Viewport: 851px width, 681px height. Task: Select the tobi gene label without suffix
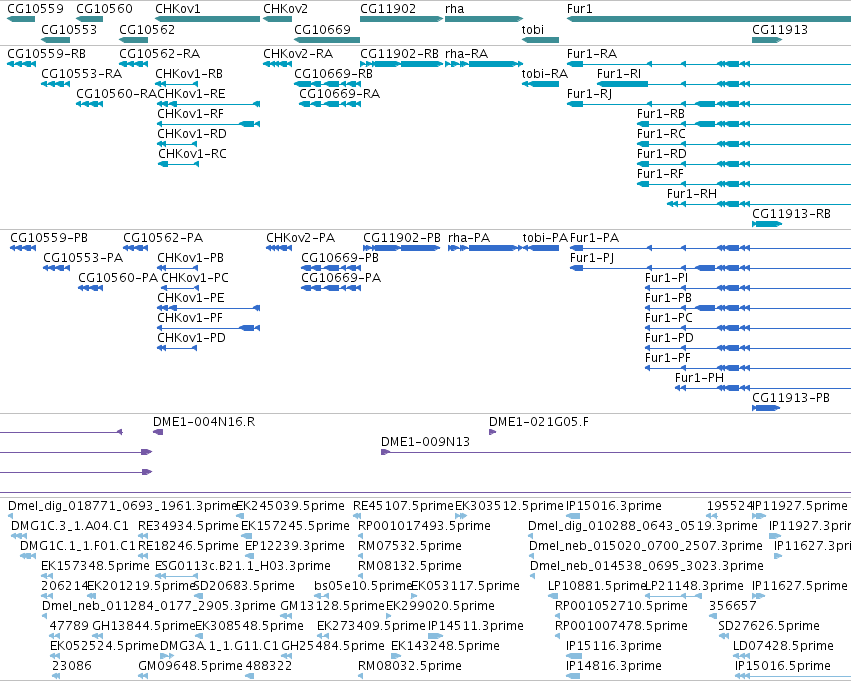(532, 29)
